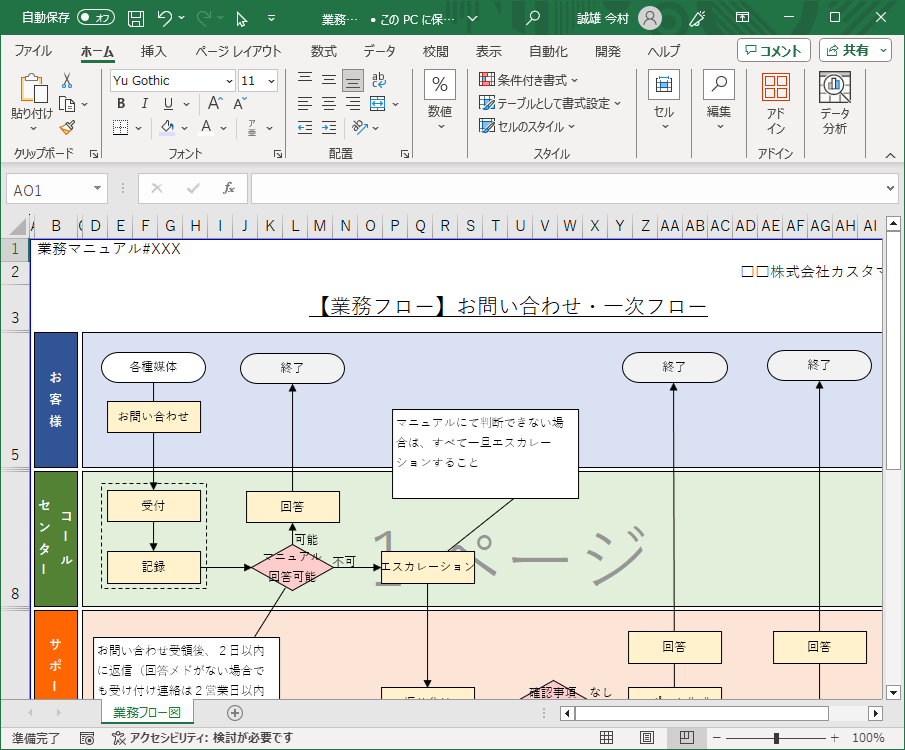
Task: Click the 共有 share button
Action: click(852, 50)
